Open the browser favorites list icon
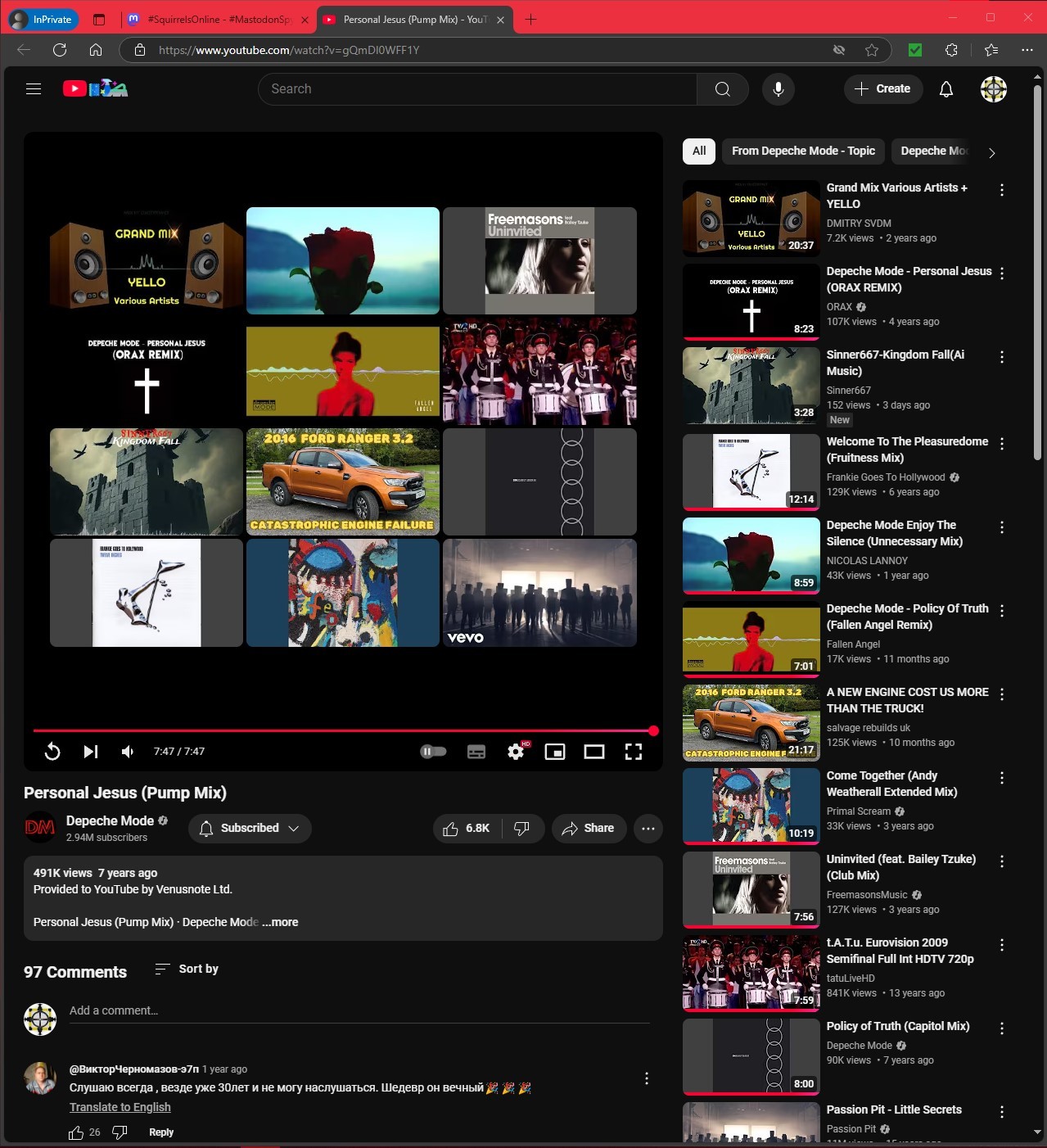 991,50
